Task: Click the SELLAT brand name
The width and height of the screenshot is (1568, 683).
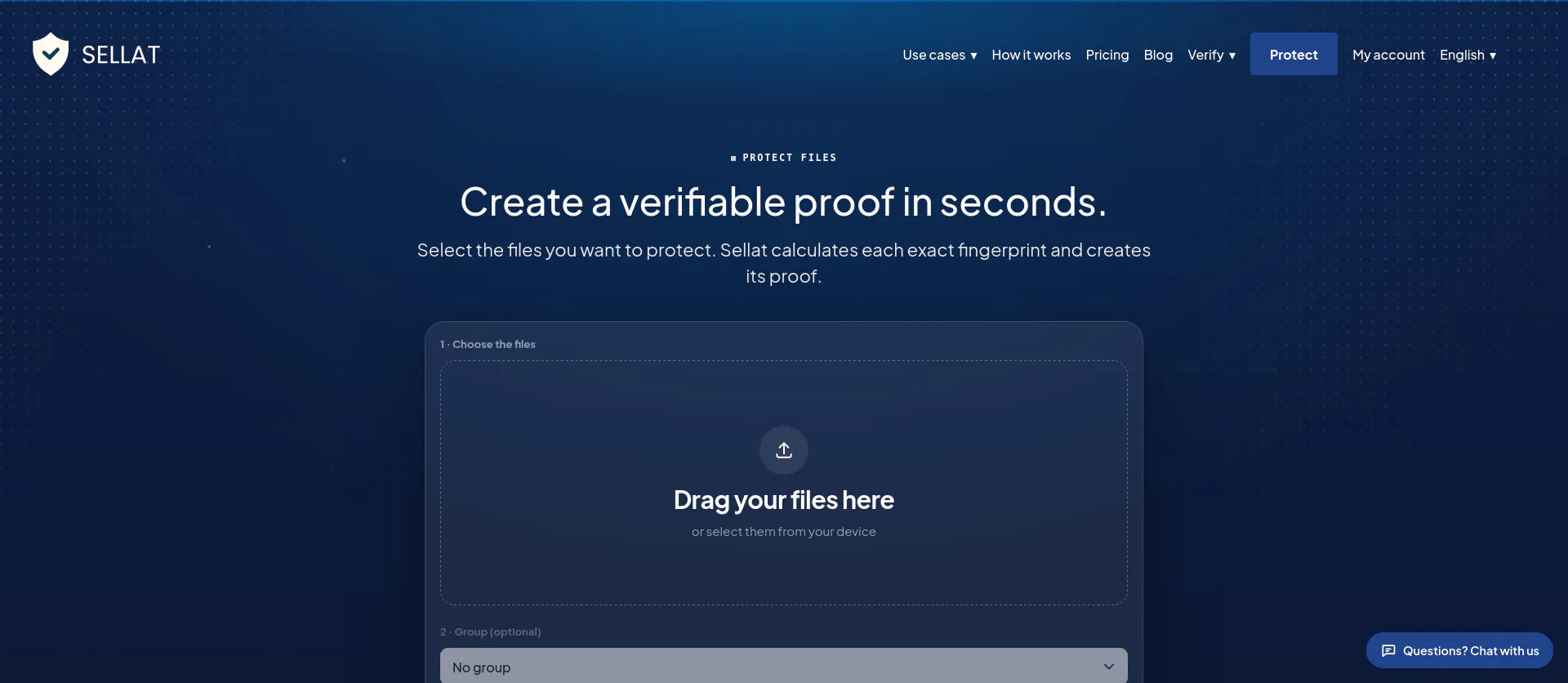Action: click(121, 55)
